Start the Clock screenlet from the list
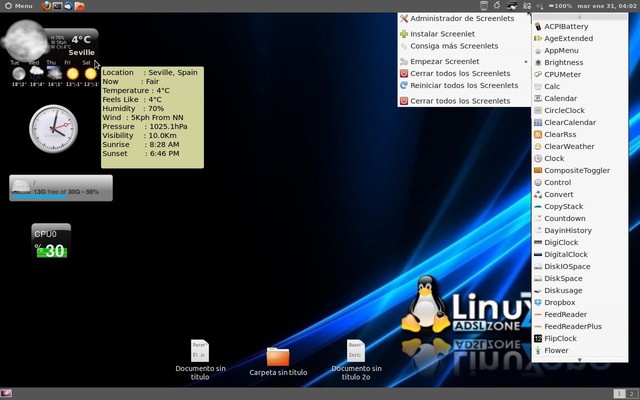The image size is (640, 400). tap(580, 158)
